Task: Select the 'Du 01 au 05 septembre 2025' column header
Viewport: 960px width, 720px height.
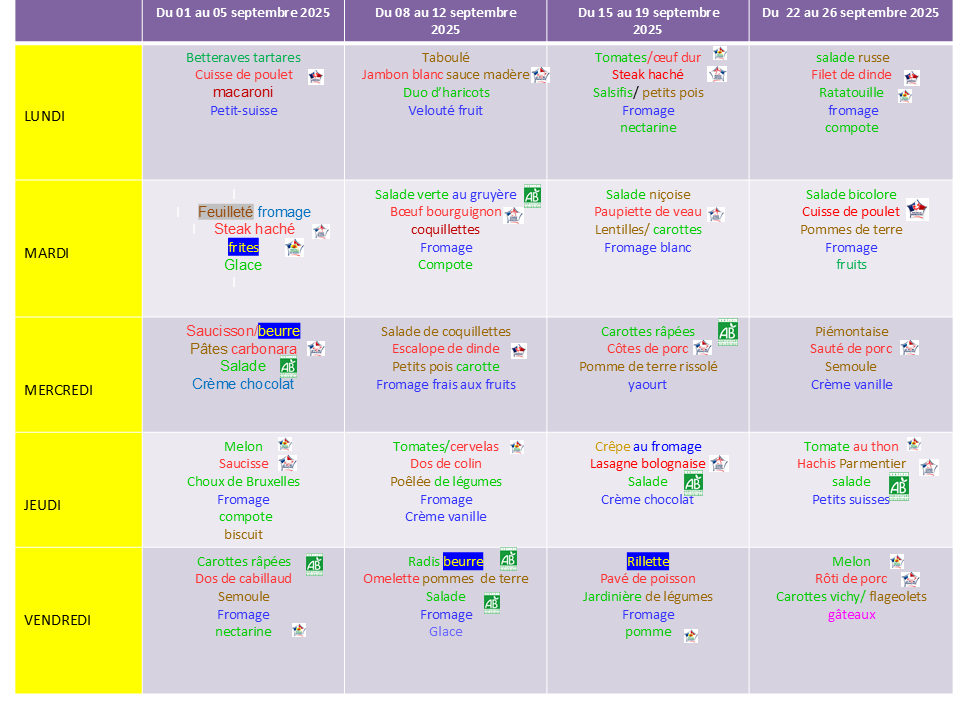Action: 243,13
